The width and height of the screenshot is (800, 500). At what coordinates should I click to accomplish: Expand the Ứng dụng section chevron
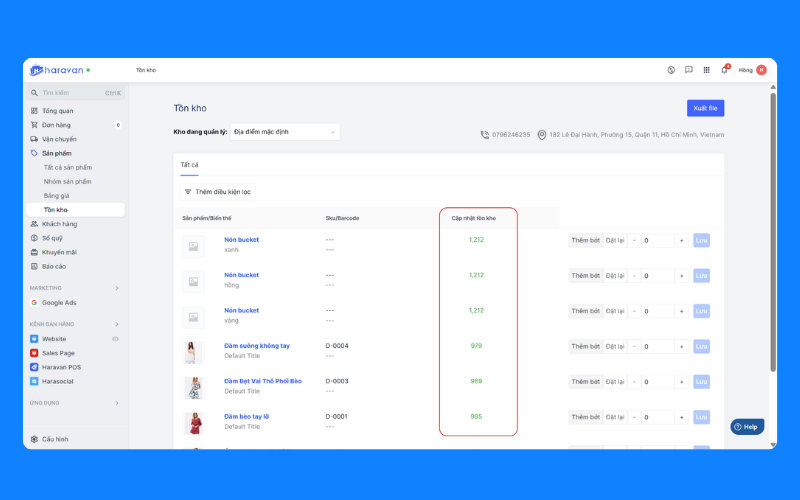pos(116,403)
